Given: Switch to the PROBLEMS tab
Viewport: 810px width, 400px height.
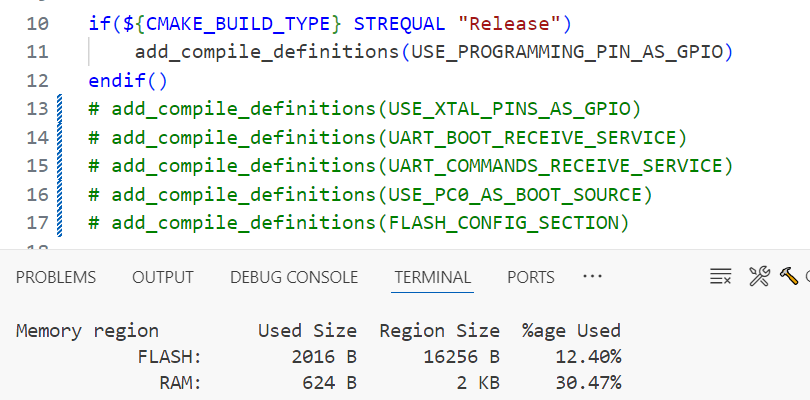Looking at the screenshot, I should (x=56, y=277).
